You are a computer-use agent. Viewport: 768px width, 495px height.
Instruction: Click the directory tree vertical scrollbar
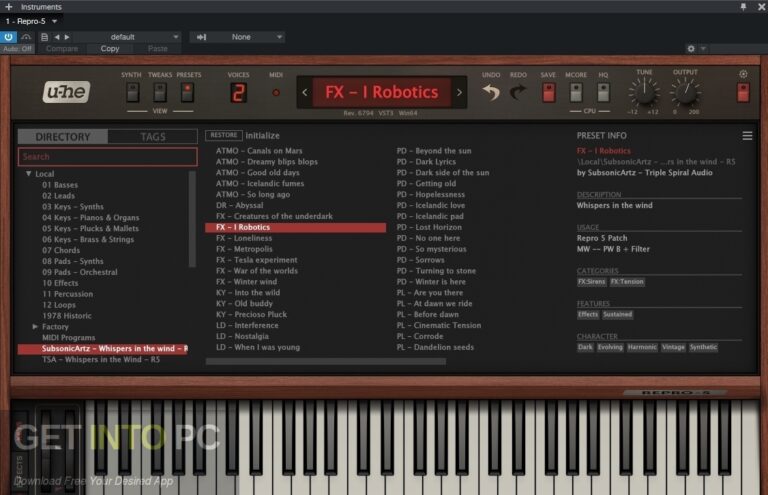[x=192, y=218]
